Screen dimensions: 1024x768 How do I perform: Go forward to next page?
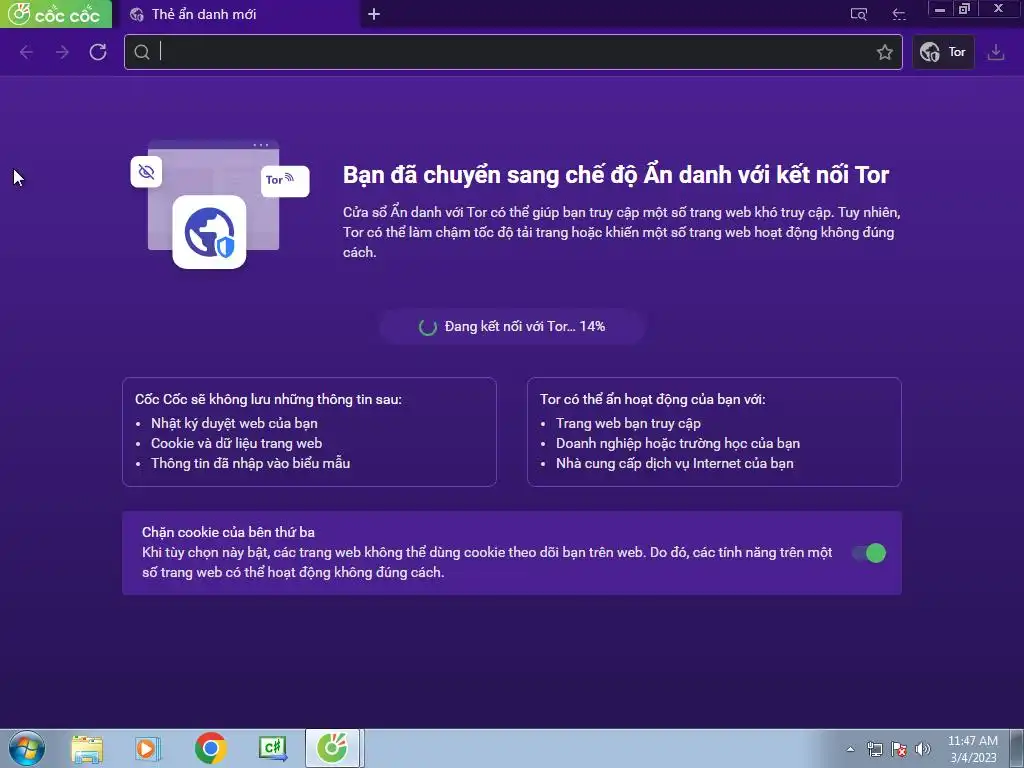(x=62, y=52)
